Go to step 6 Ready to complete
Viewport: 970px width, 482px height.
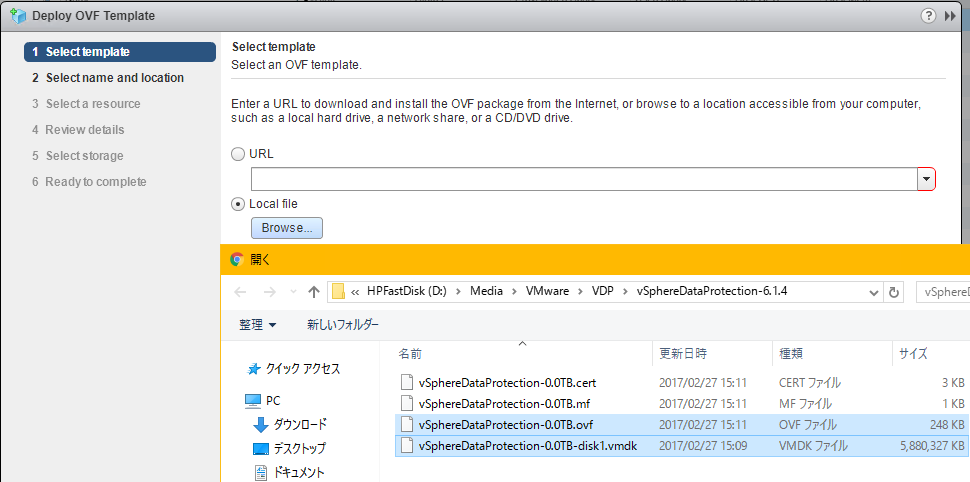[x=89, y=182]
